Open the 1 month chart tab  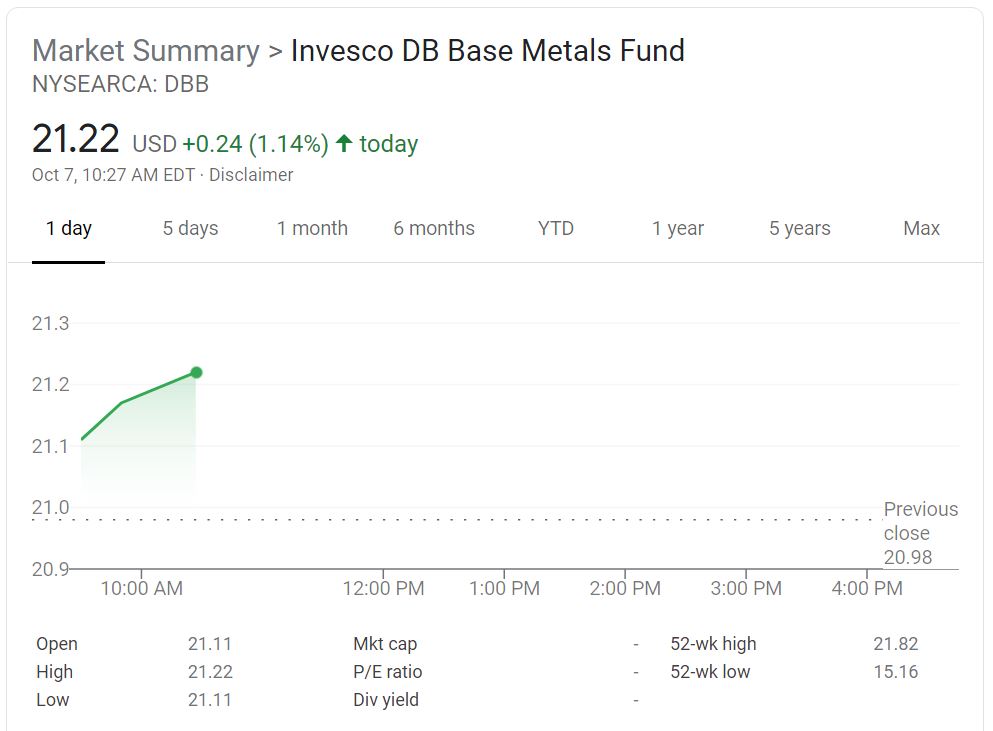pyautogui.click(x=312, y=228)
